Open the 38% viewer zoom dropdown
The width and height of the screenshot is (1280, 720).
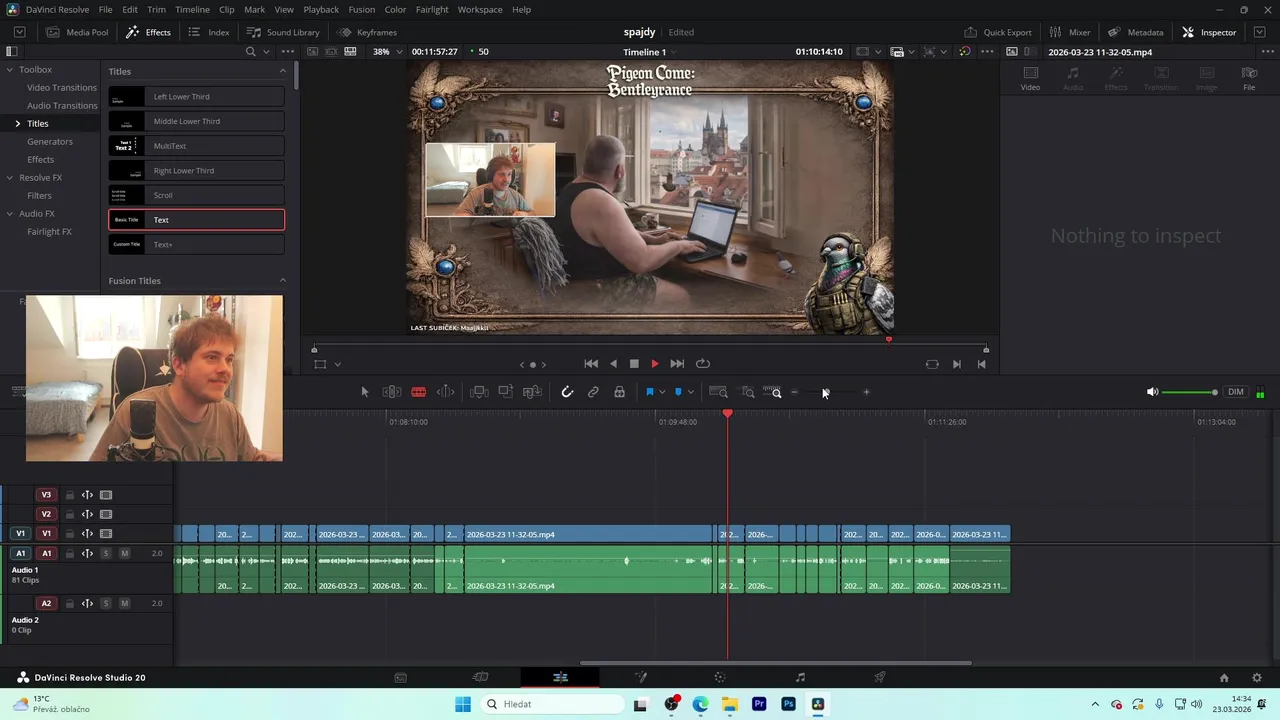(x=388, y=51)
